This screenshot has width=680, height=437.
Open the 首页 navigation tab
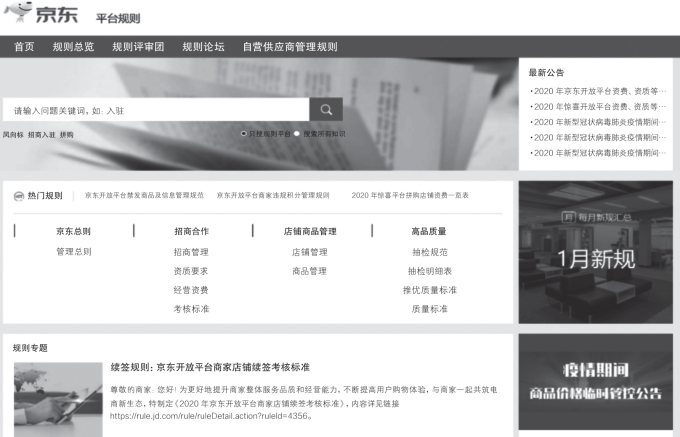pyautogui.click(x=24, y=47)
